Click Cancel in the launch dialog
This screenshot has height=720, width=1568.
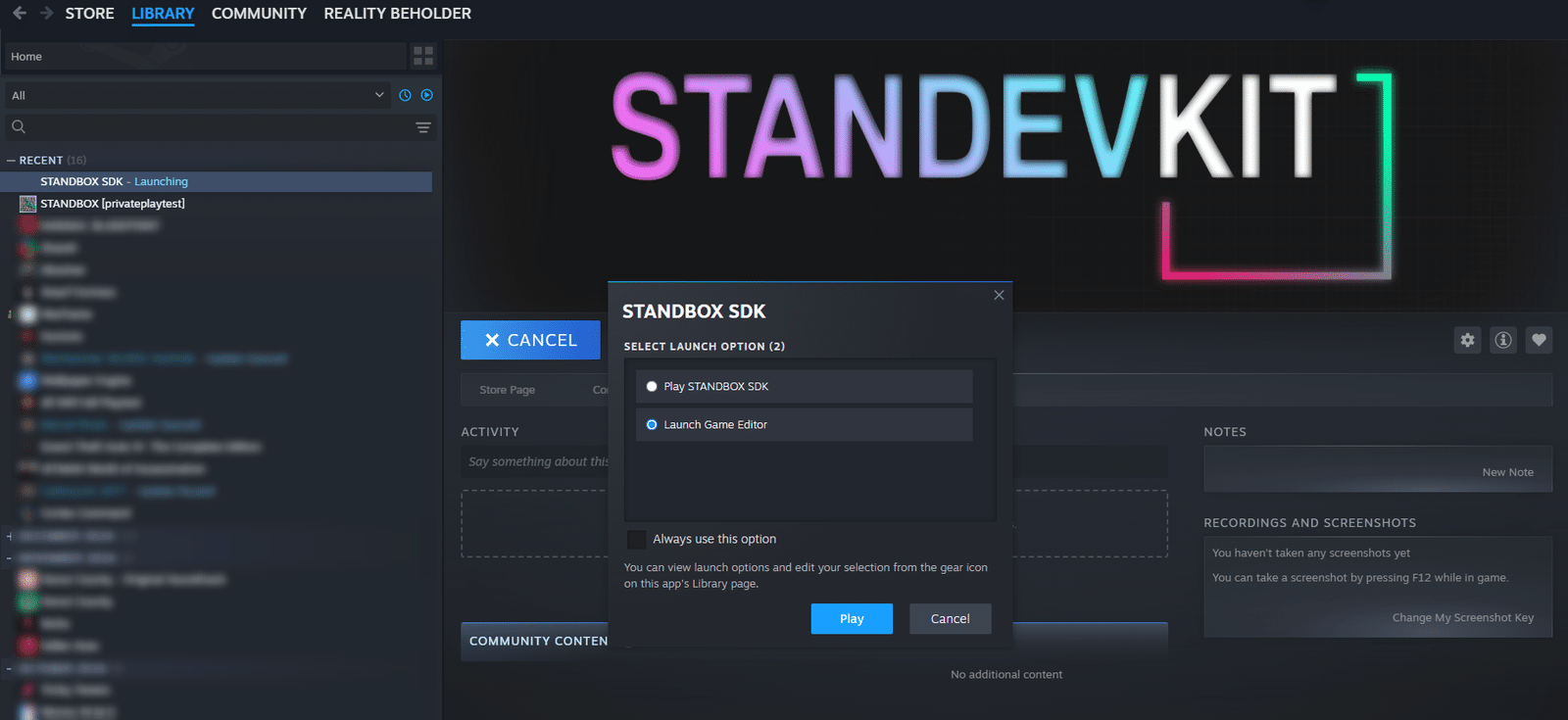tap(950, 619)
